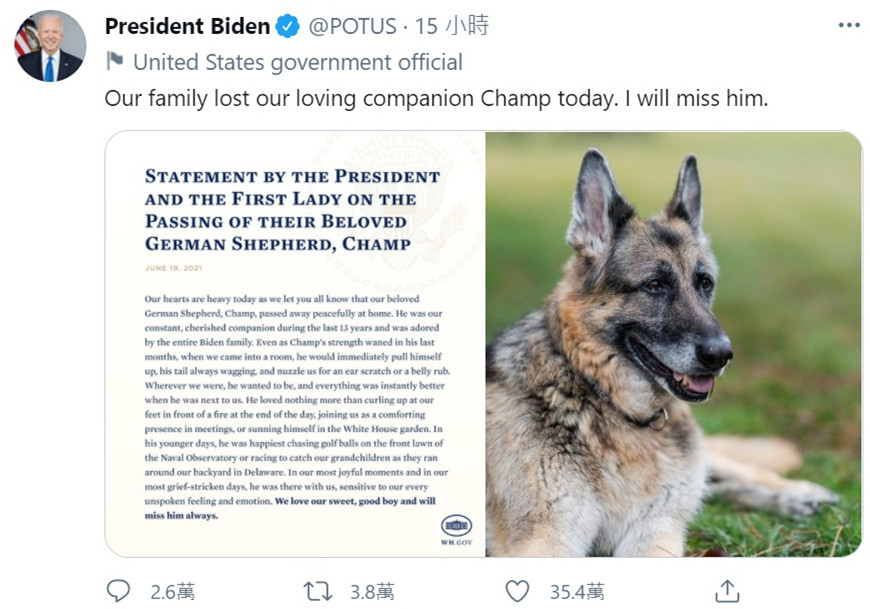
Task: Click the June 19, 2021 date line
Action: coord(174,268)
